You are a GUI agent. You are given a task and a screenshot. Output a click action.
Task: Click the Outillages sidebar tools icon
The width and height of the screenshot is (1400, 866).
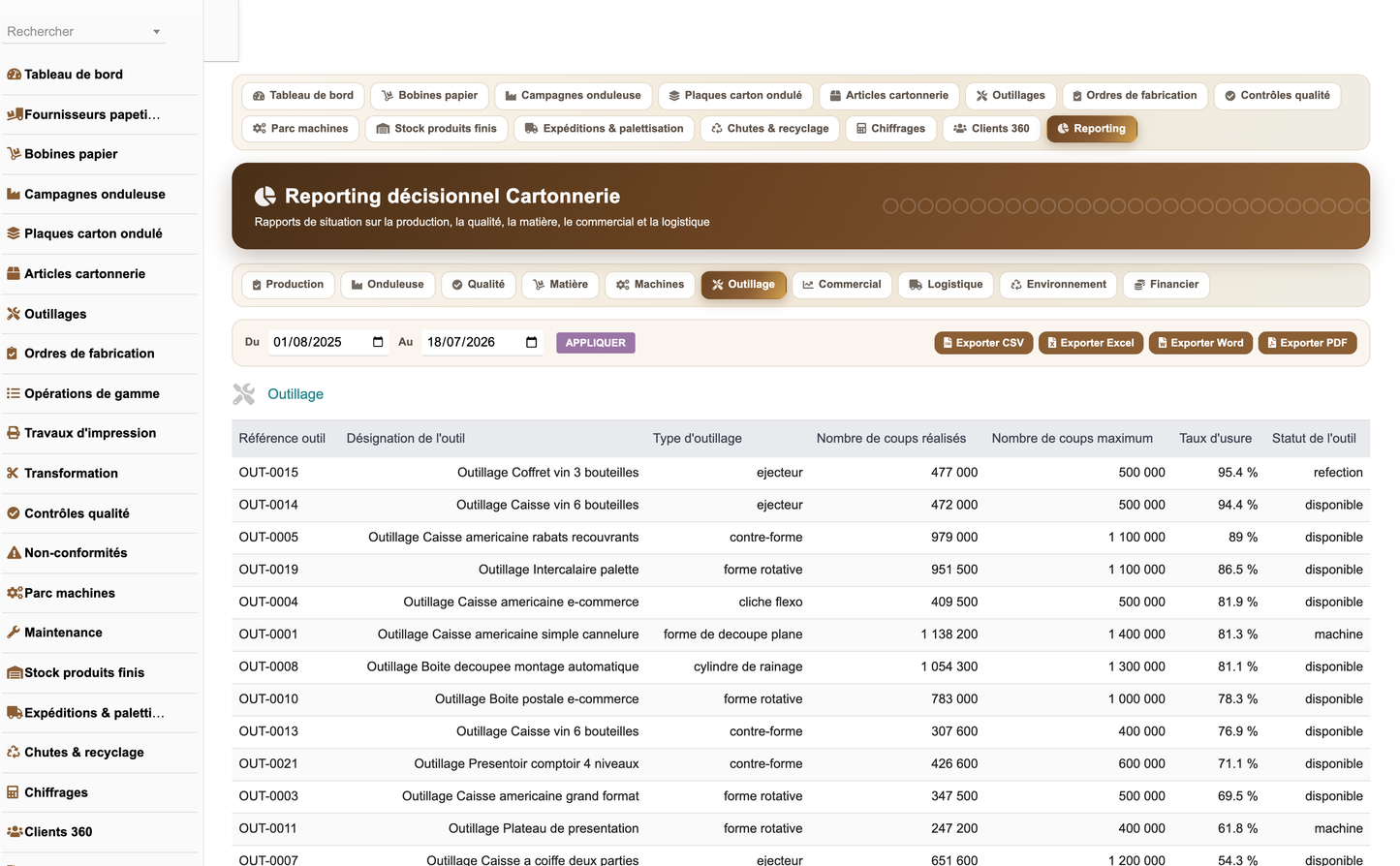click(14, 314)
